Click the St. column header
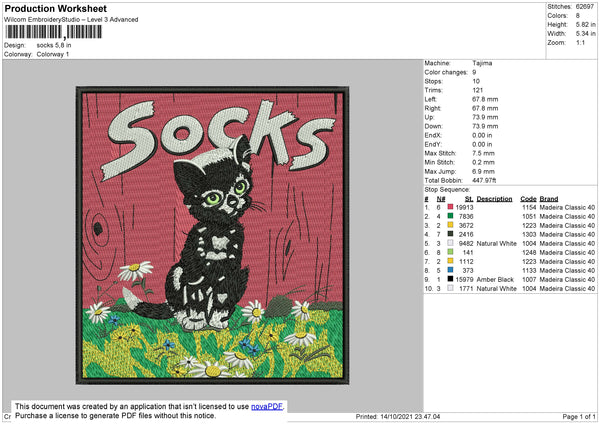 pyautogui.click(x=468, y=198)
